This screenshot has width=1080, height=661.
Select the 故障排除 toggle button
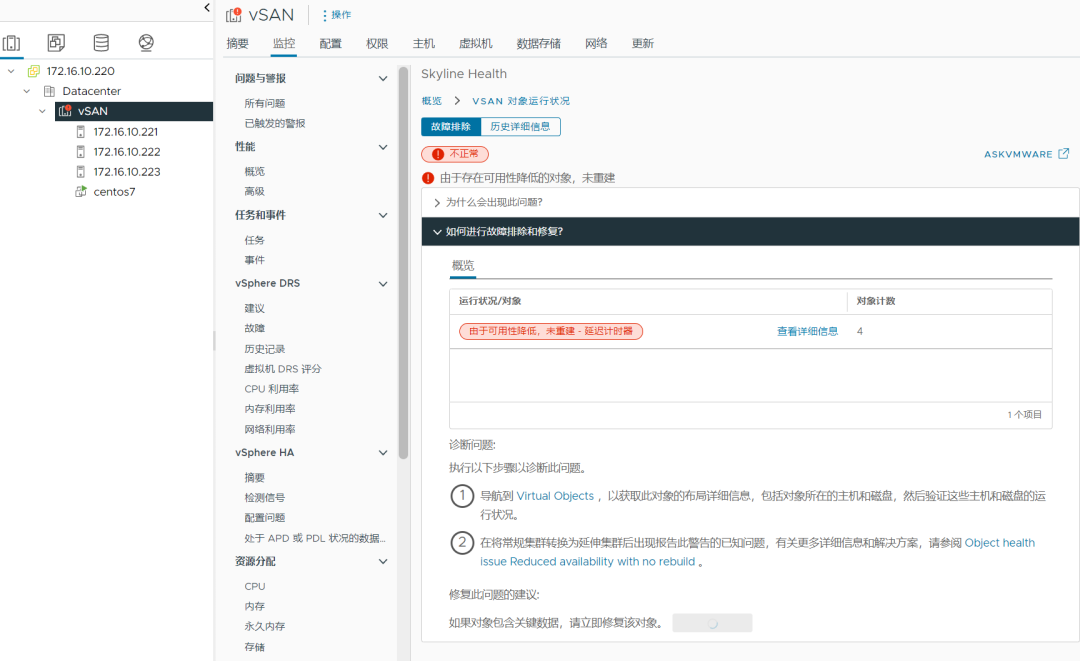pos(450,127)
